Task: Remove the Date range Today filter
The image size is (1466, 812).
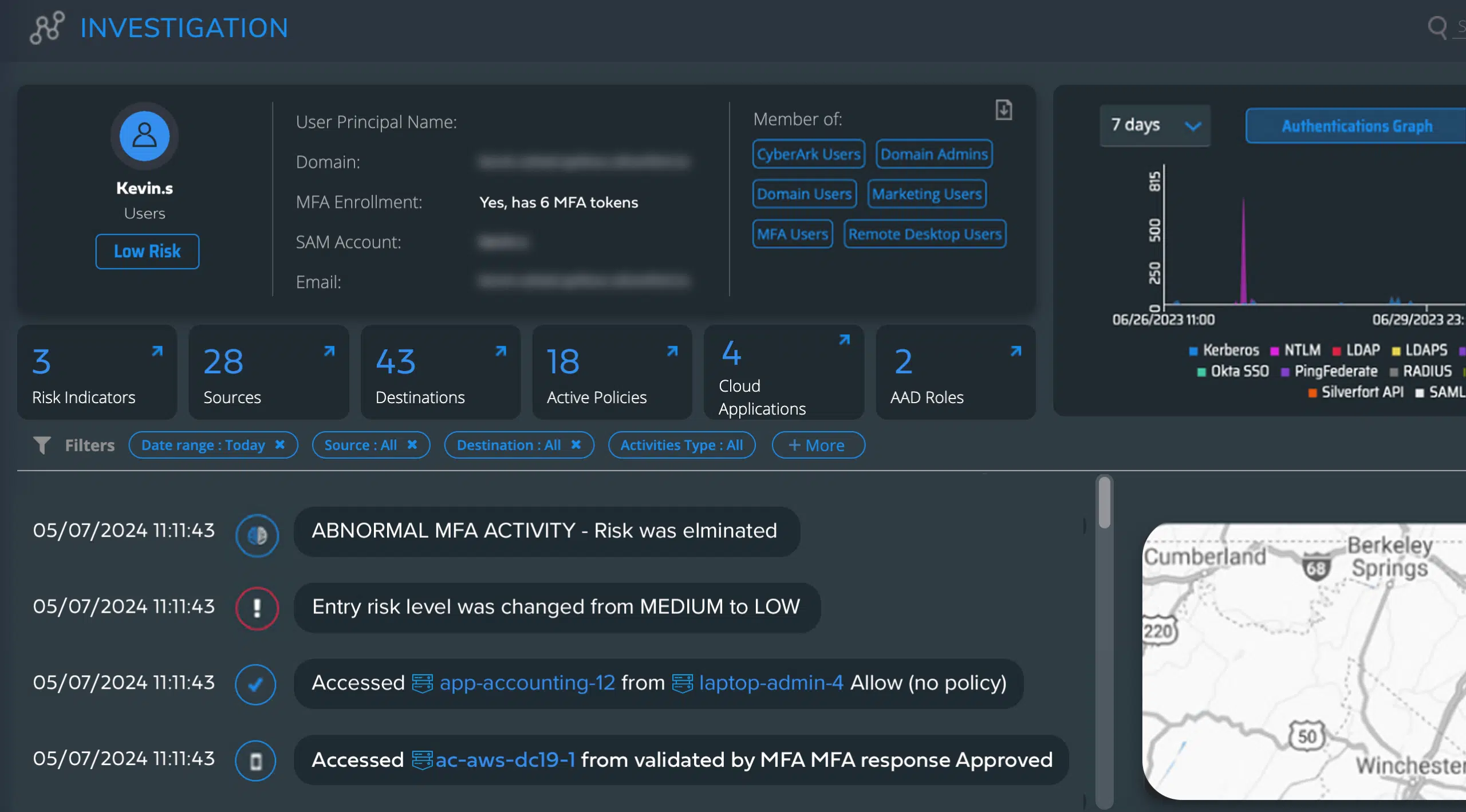Action: coord(280,445)
